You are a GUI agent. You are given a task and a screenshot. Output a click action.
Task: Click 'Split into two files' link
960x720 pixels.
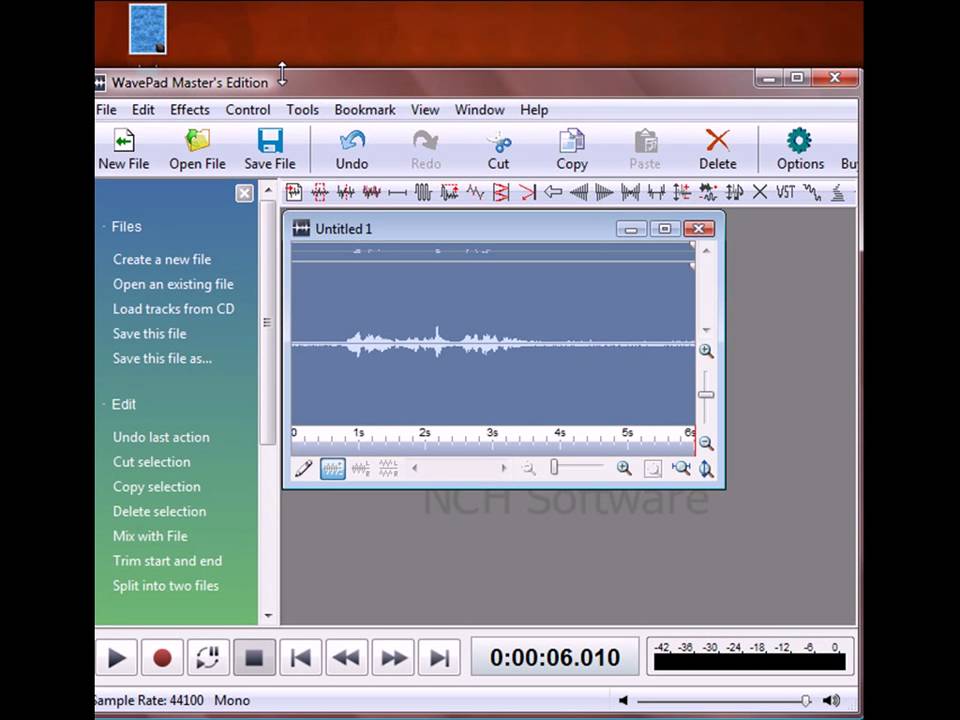165,586
